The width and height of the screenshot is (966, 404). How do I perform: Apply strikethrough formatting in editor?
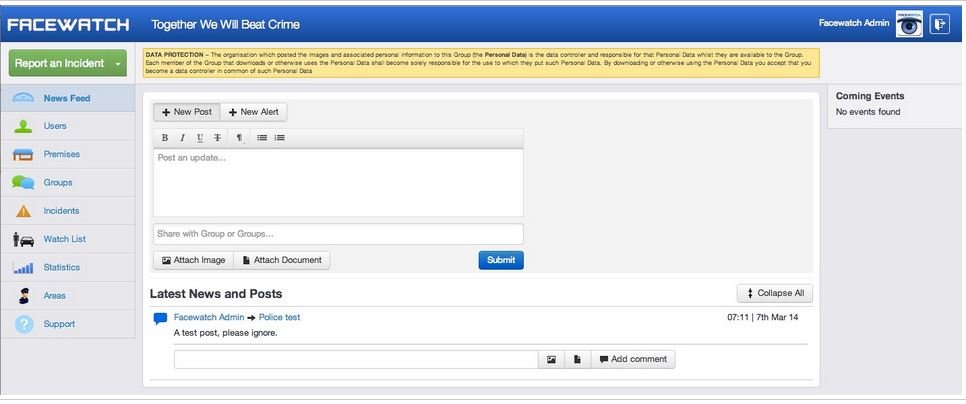pyautogui.click(x=217, y=137)
